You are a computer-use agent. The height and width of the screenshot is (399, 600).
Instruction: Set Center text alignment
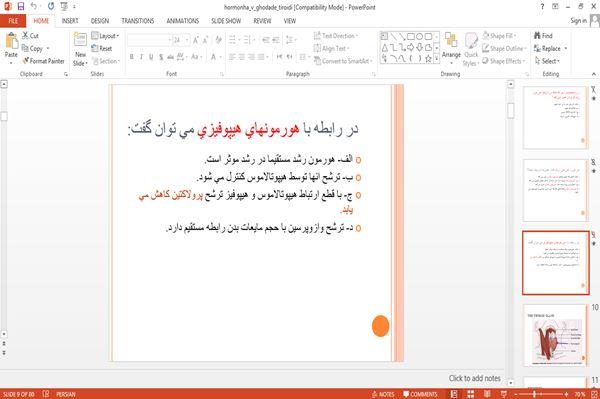pyautogui.click(x=241, y=57)
